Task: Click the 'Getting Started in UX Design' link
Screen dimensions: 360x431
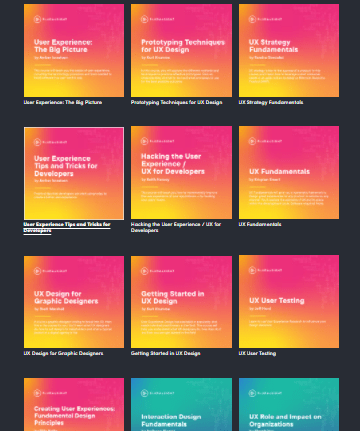Action: pyautogui.click(x=165, y=353)
